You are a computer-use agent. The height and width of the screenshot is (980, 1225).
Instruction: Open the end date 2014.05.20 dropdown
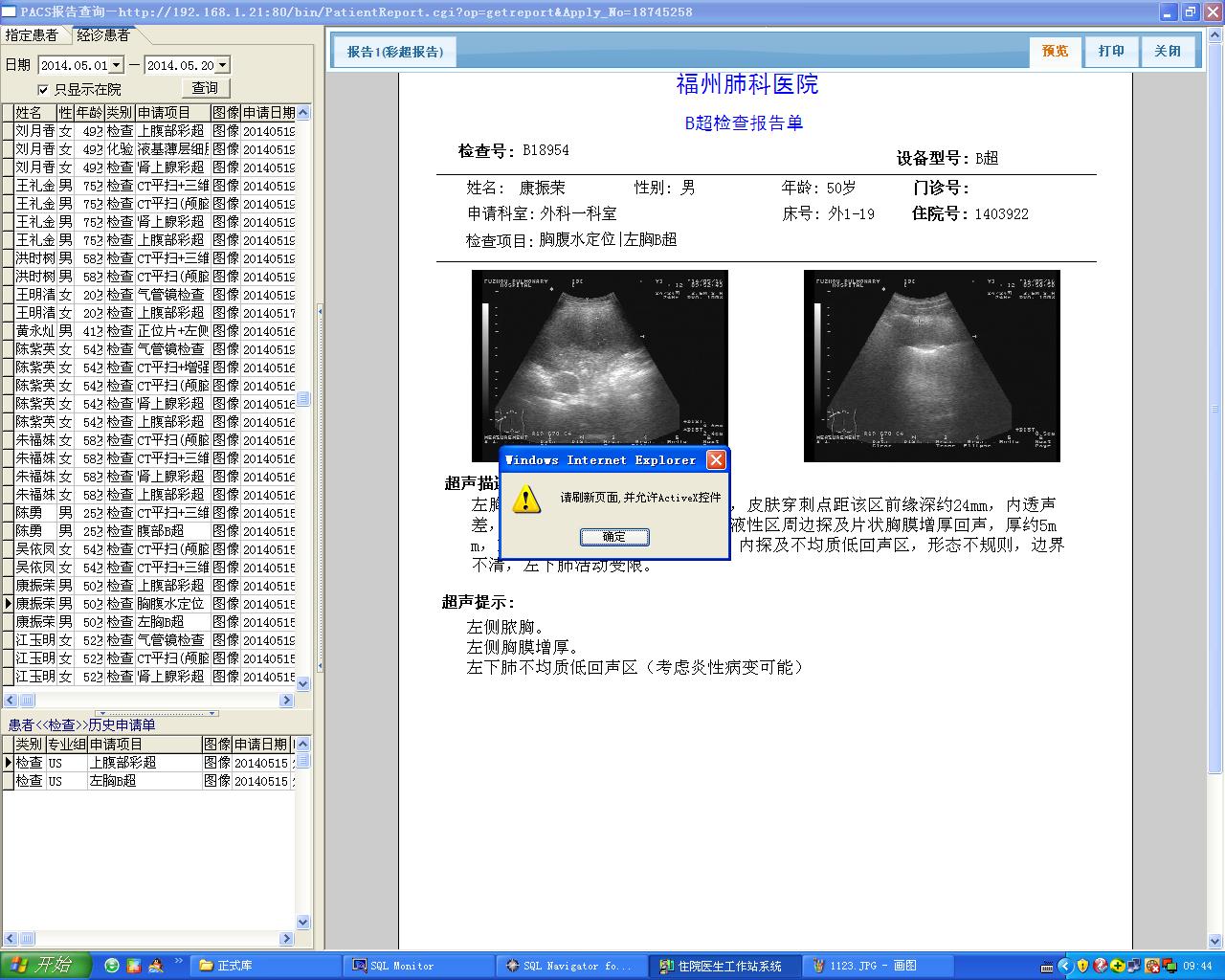click(x=223, y=65)
